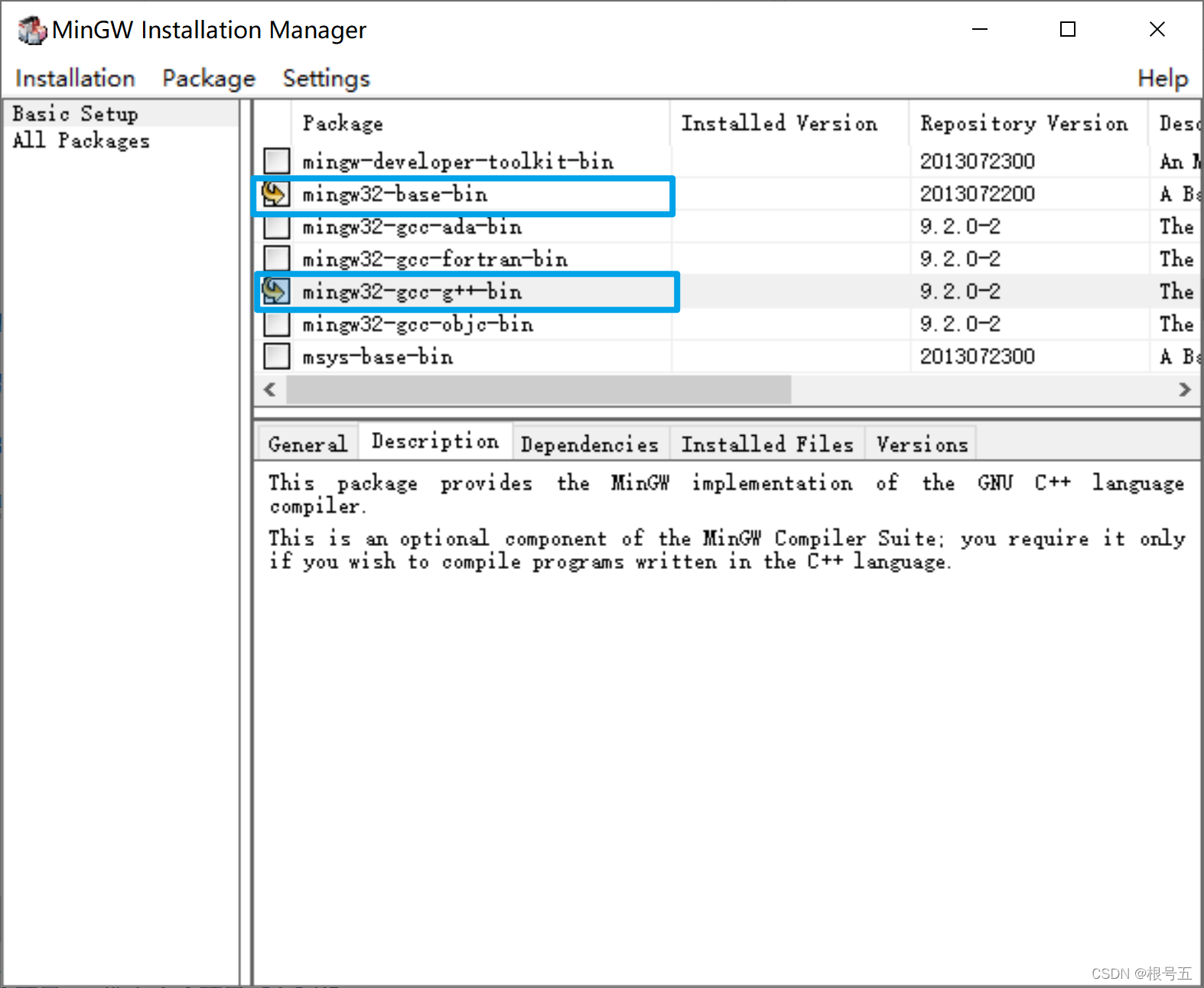1204x988 pixels.
Task: Open the Help menu
Action: [1162, 78]
